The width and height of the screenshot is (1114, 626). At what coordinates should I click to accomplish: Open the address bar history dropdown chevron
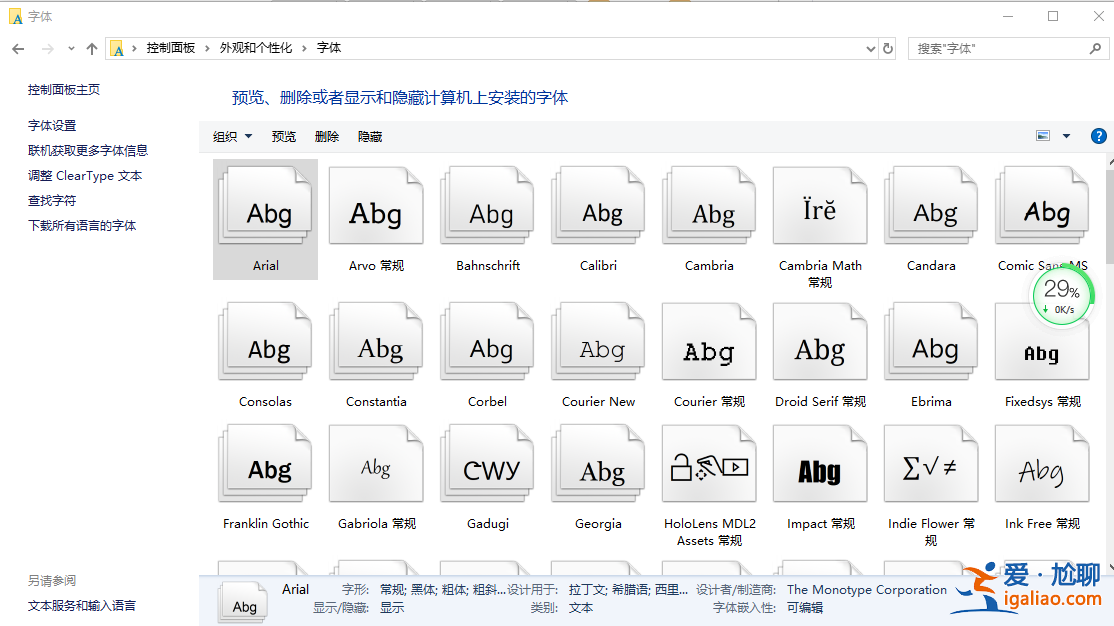click(x=869, y=47)
